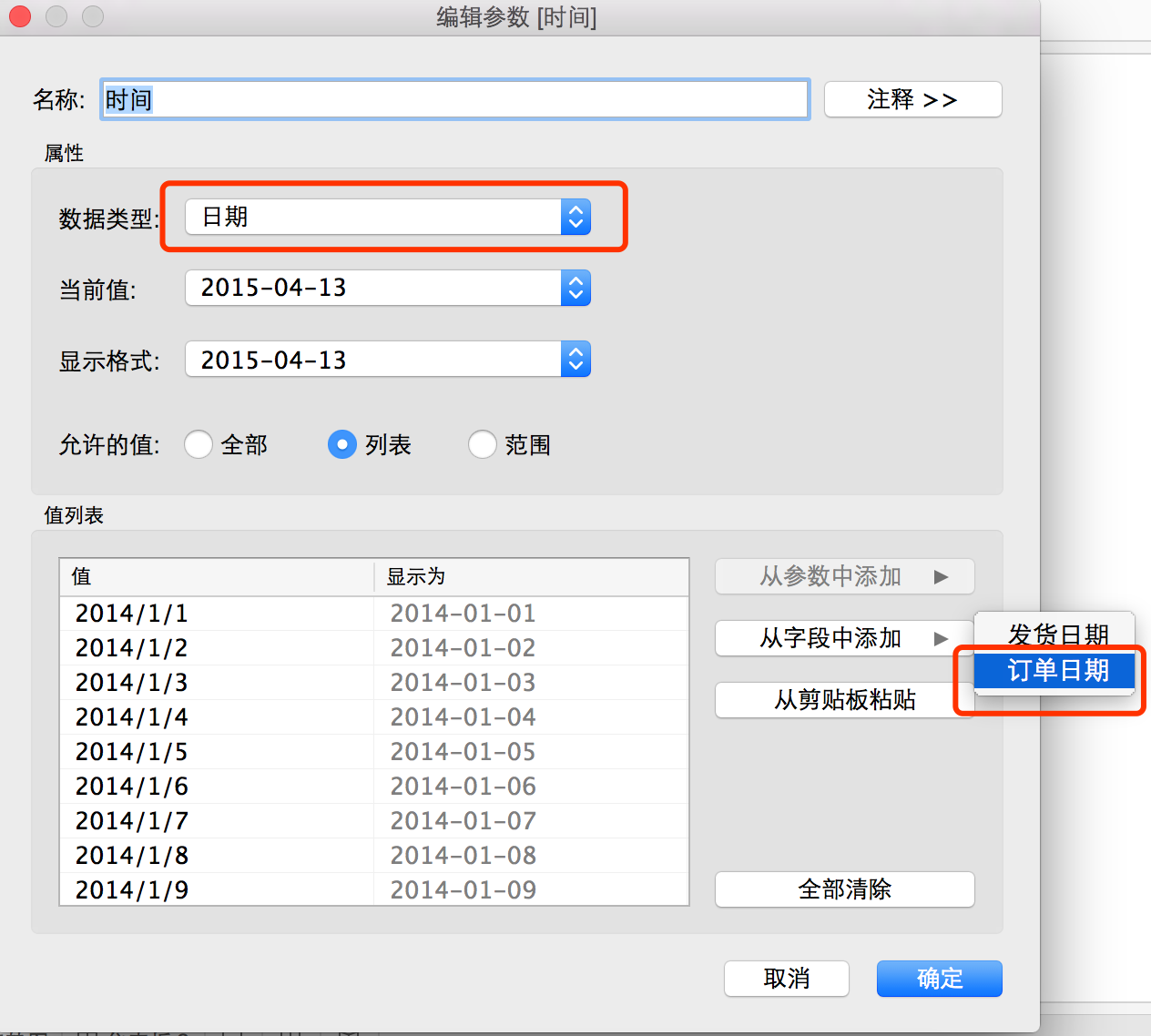
Task: Open the 显示格式 dropdown
Action: [388, 360]
